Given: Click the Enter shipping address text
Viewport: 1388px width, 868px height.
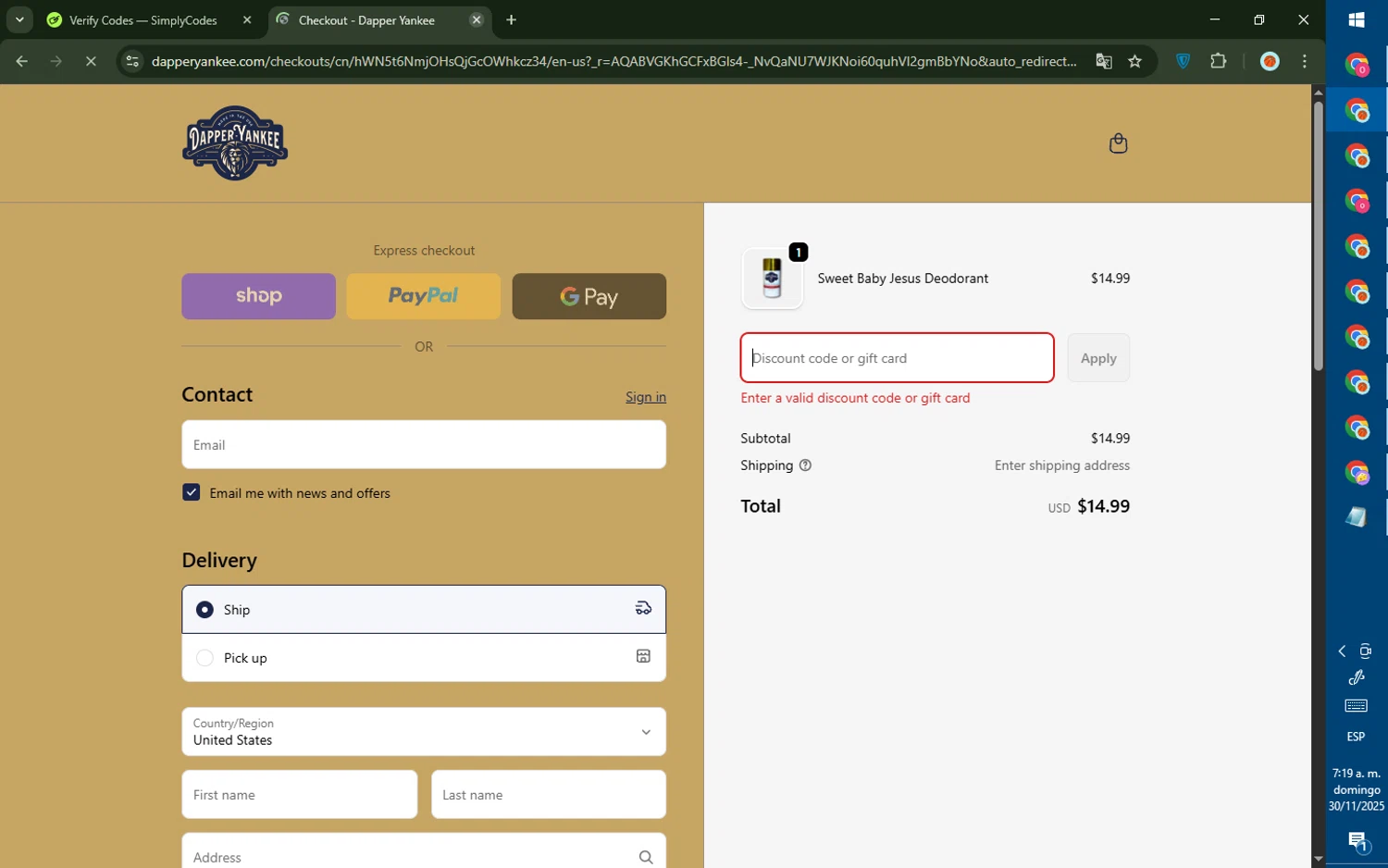Looking at the screenshot, I should [1062, 465].
